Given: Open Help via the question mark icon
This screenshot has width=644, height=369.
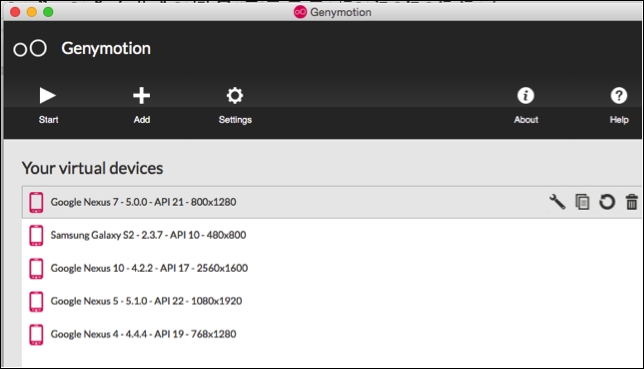Looking at the screenshot, I should [619, 96].
